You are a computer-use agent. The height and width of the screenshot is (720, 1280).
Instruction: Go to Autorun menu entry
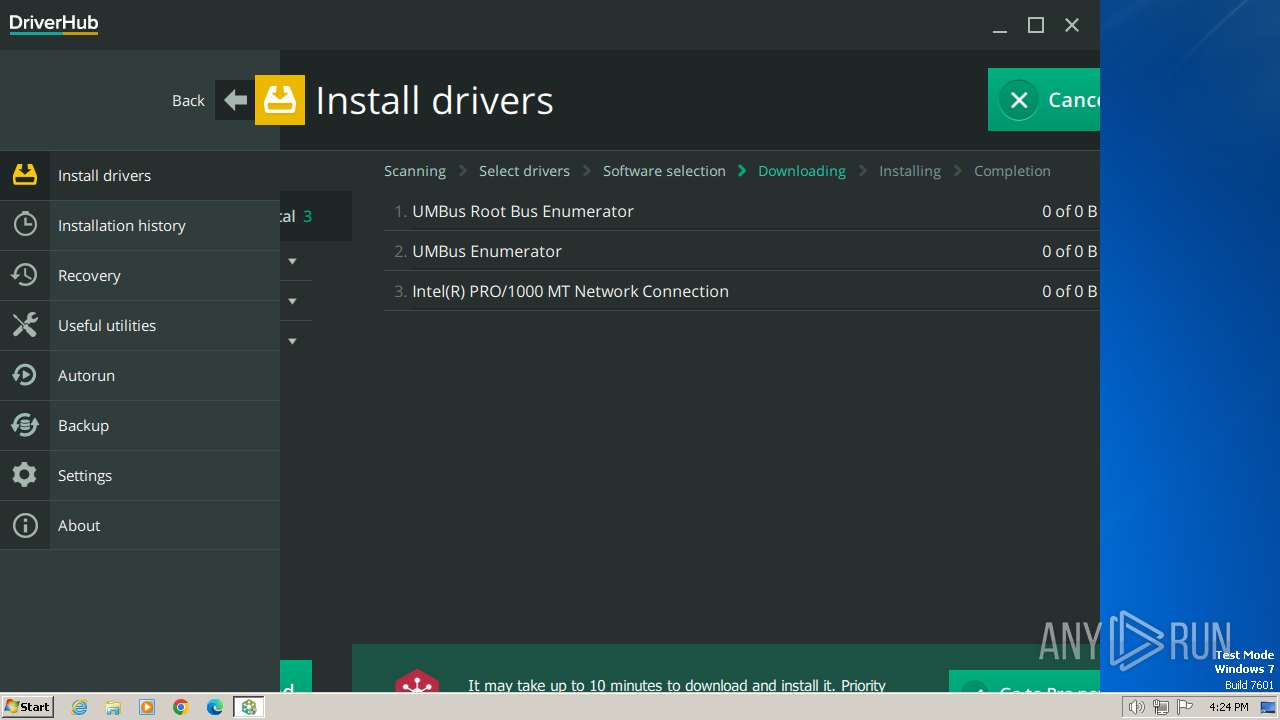[140, 375]
